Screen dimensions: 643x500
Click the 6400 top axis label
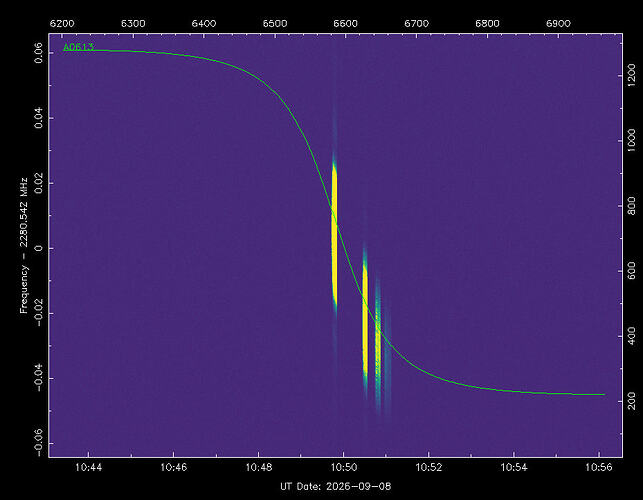point(204,23)
